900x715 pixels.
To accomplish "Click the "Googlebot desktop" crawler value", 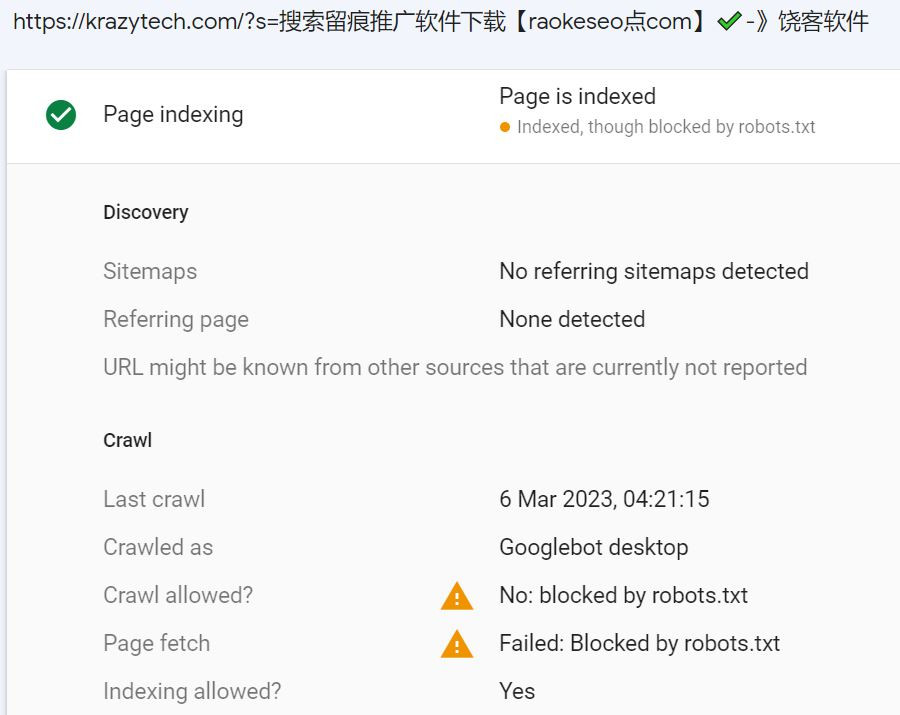I will pos(593,547).
